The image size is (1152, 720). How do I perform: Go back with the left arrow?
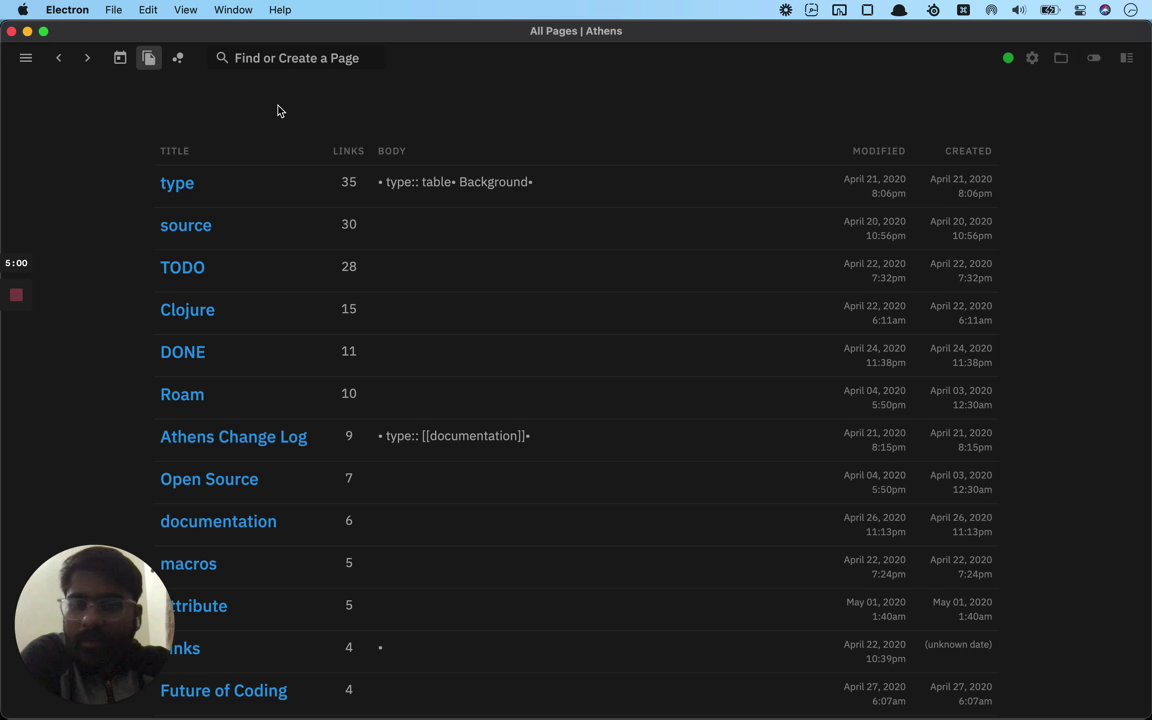tap(59, 58)
